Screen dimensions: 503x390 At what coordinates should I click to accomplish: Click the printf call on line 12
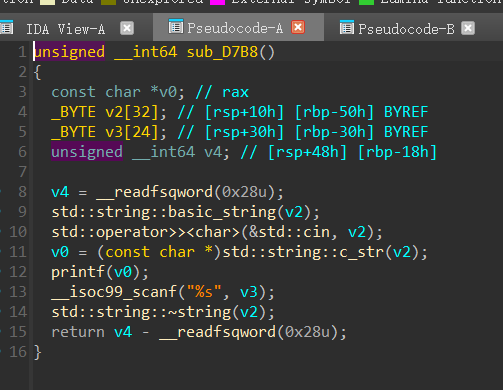[78, 272]
